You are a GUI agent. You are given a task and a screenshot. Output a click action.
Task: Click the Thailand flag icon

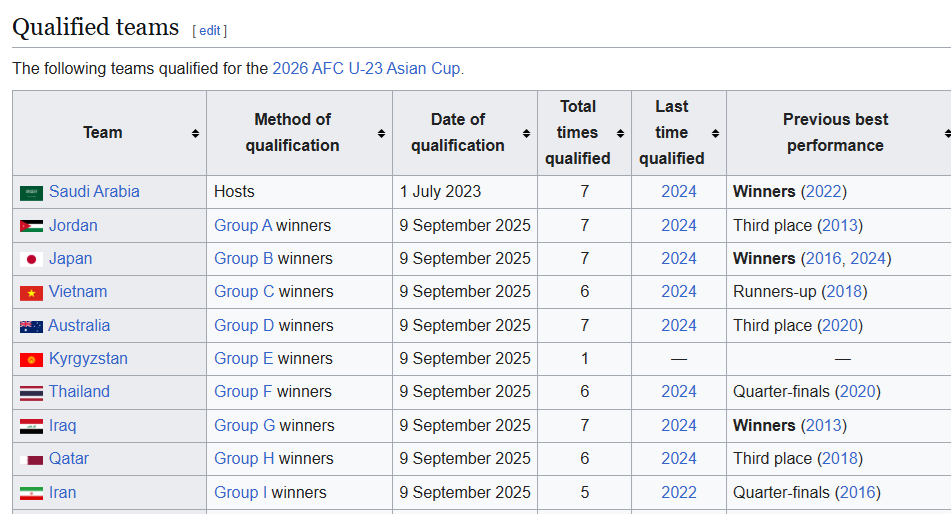pyautogui.click(x=31, y=393)
